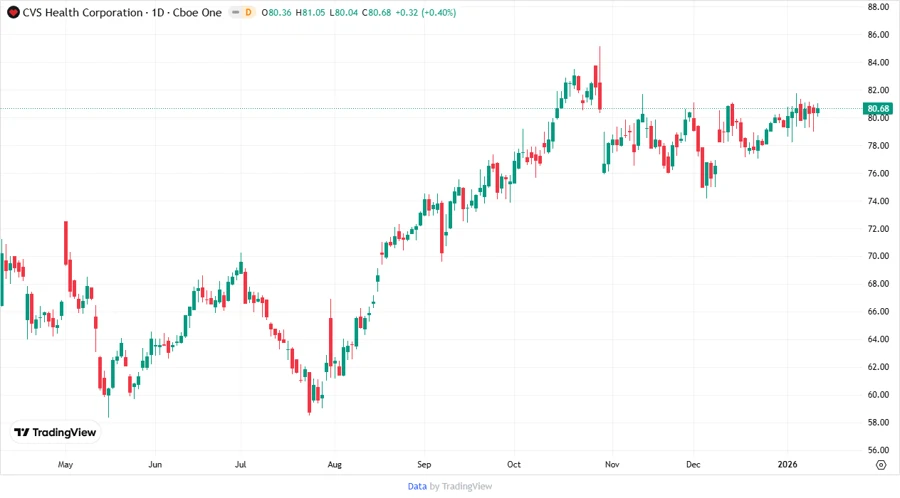Click the 86.00 price axis label
The image size is (900, 498).
click(878, 34)
